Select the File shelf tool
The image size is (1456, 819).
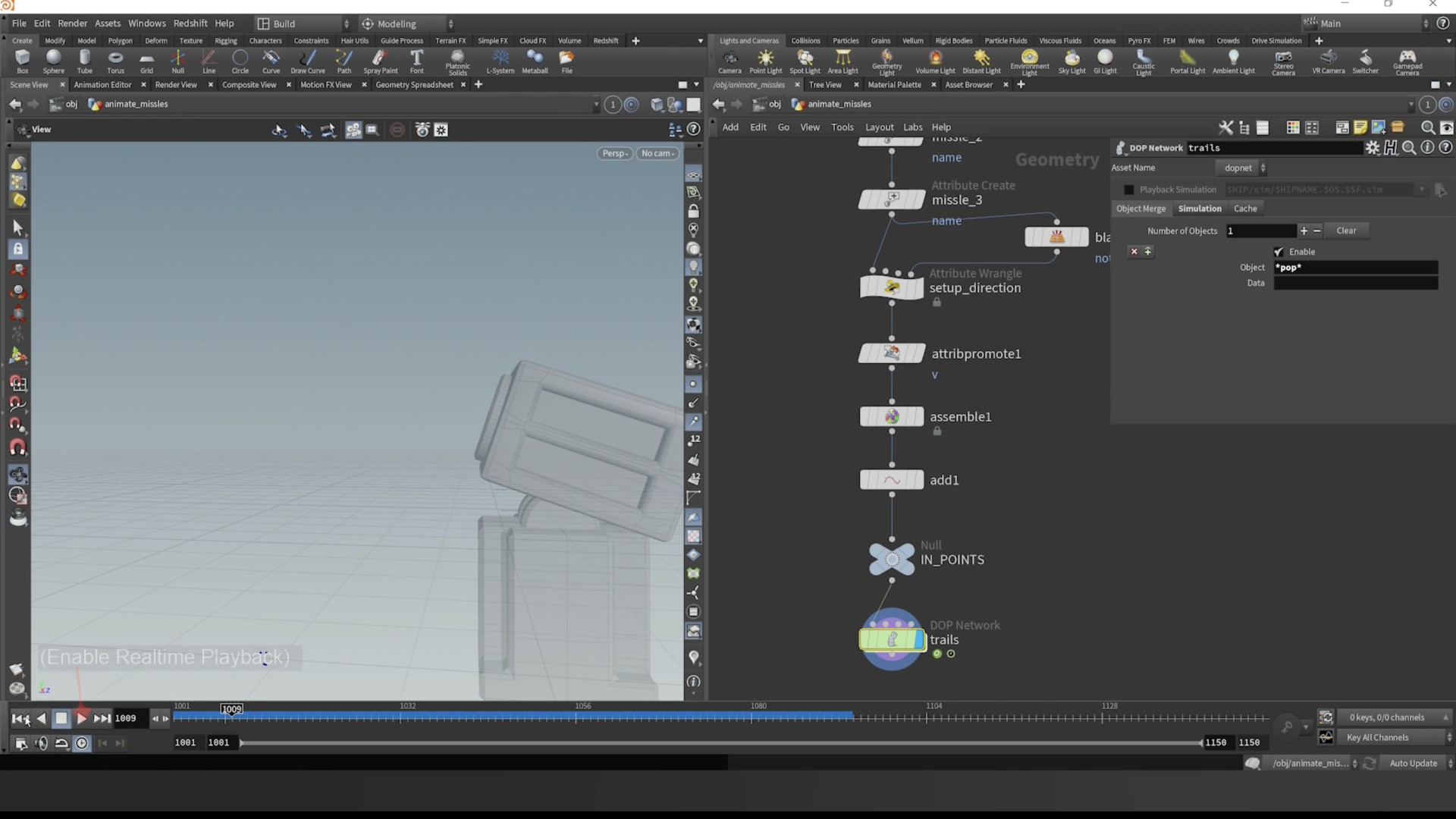[566, 61]
